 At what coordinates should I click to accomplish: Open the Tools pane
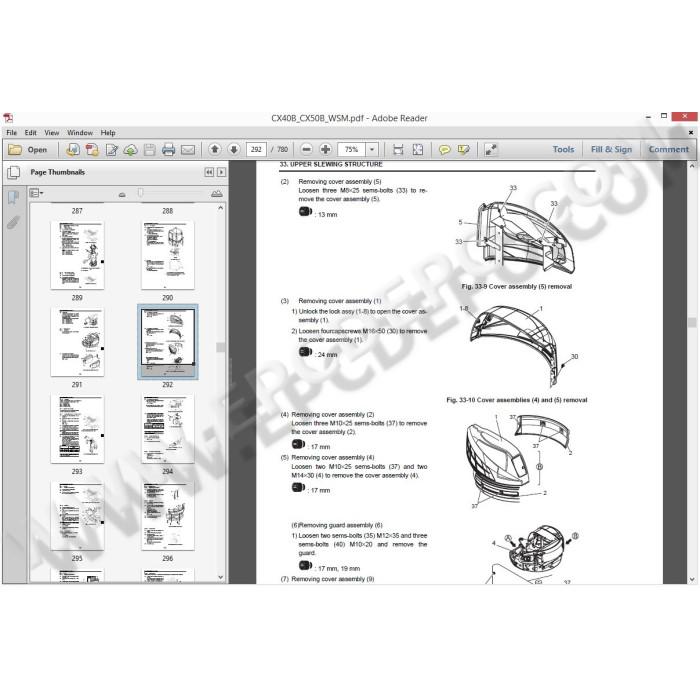tap(563, 150)
